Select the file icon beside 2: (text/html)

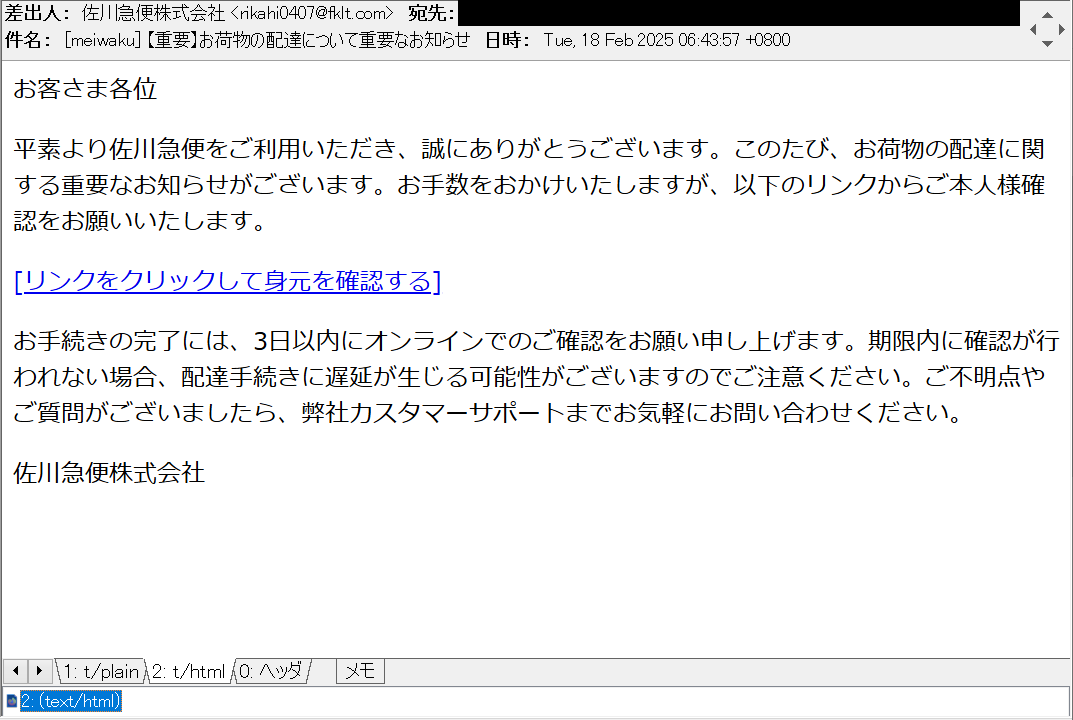coord(12,701)
